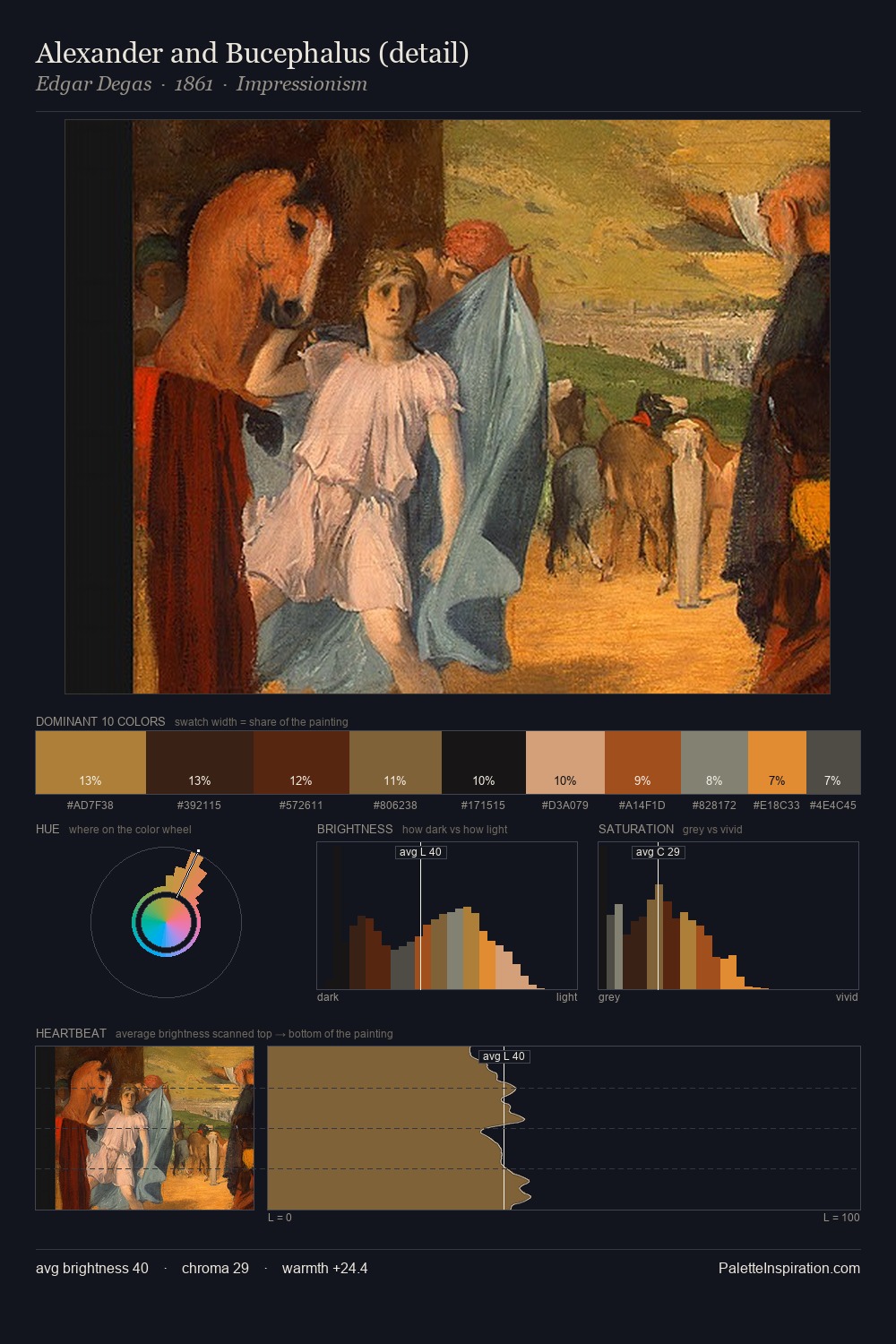Click the #171515 hex code label

[484, 806]
